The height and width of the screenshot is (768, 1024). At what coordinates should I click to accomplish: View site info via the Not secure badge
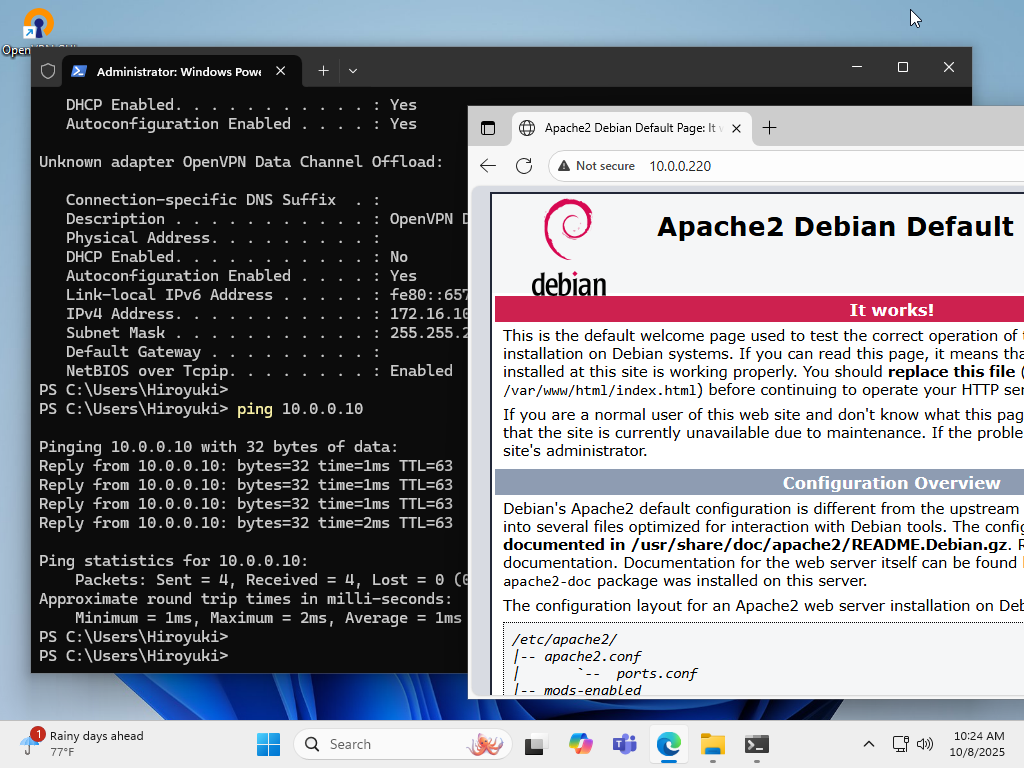597,166
